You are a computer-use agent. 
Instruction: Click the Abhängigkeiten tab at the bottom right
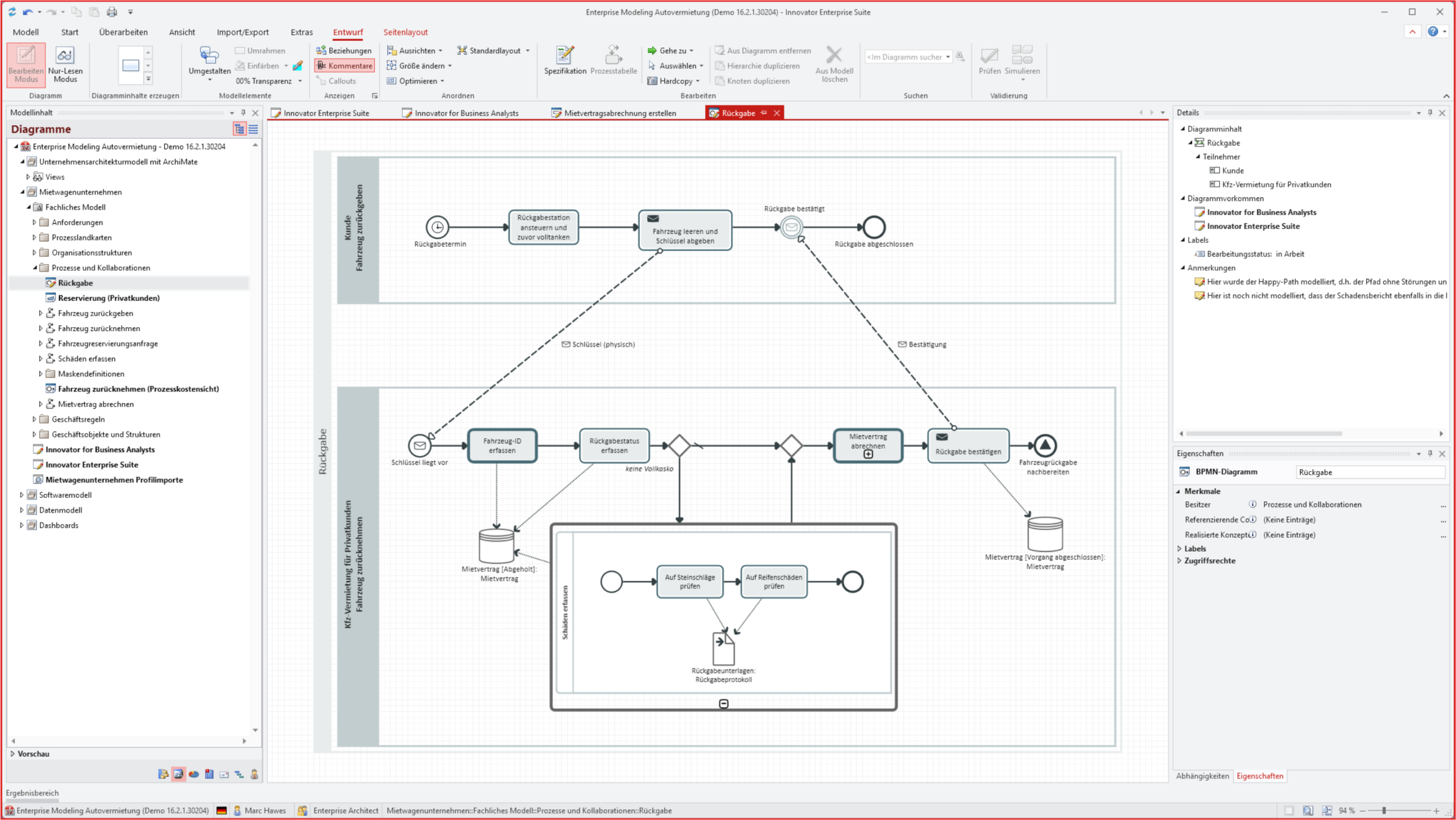(1202, 776)
